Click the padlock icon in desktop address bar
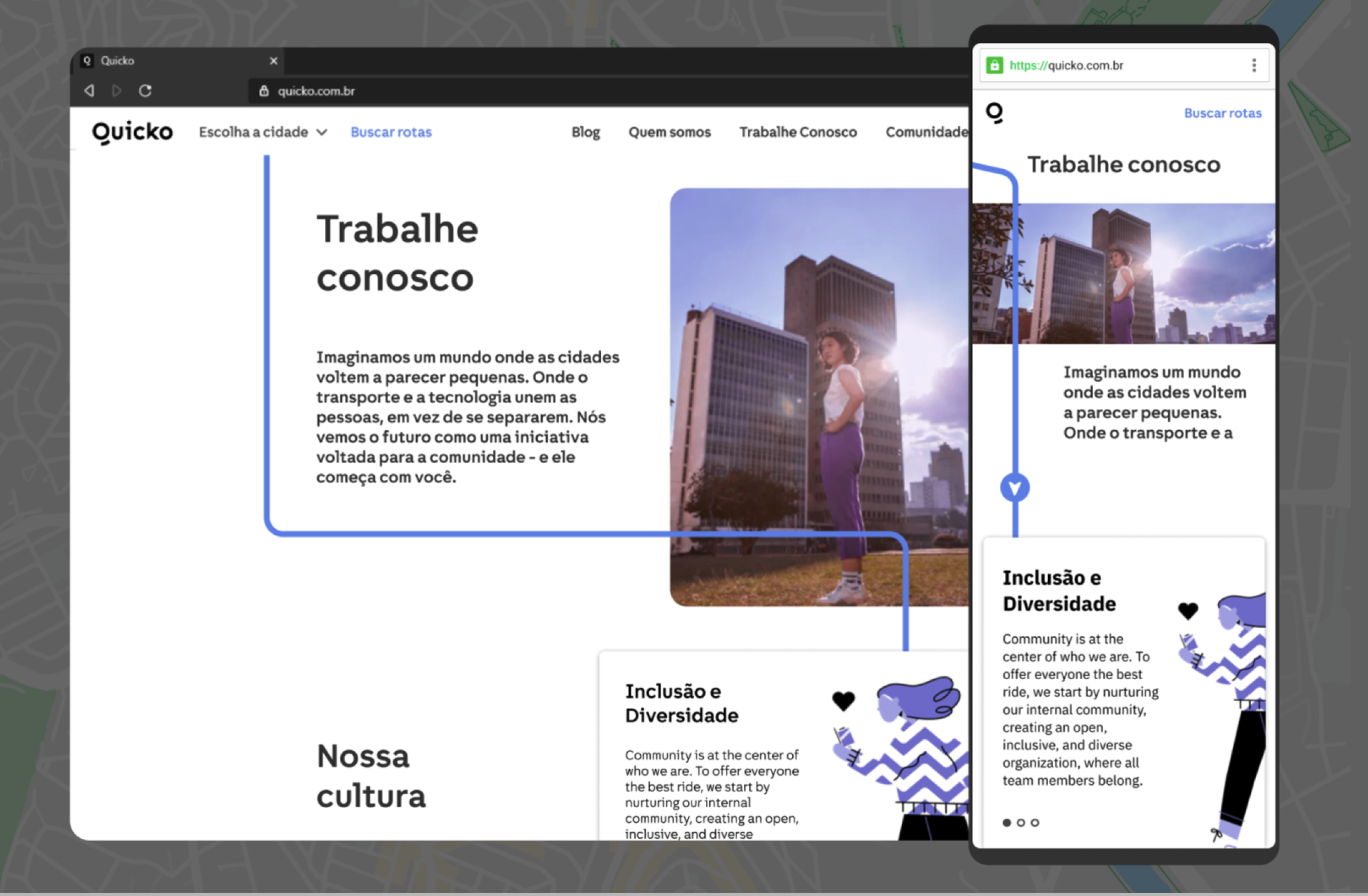 click(264, 91)
